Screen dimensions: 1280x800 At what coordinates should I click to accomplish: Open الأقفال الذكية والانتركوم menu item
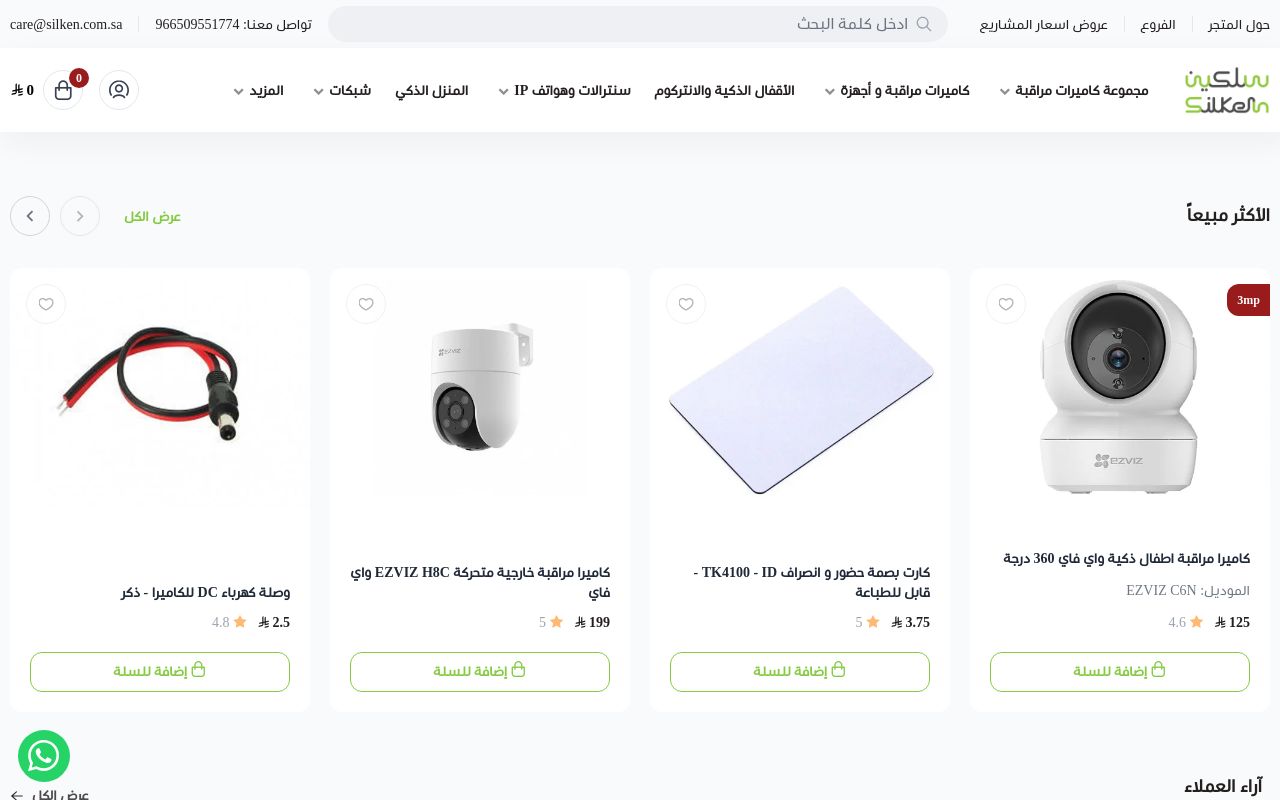[x=725, y=91]
